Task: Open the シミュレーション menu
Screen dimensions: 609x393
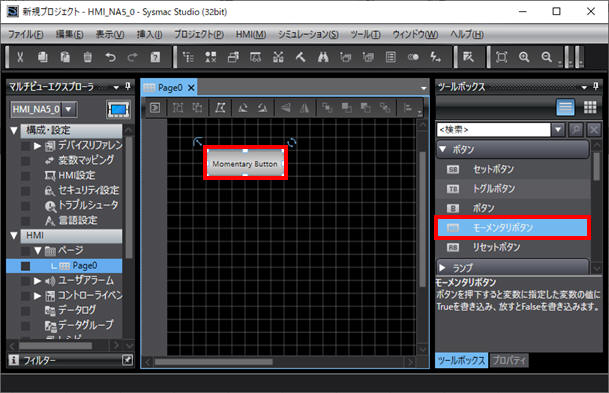Action: coord(308,35)
